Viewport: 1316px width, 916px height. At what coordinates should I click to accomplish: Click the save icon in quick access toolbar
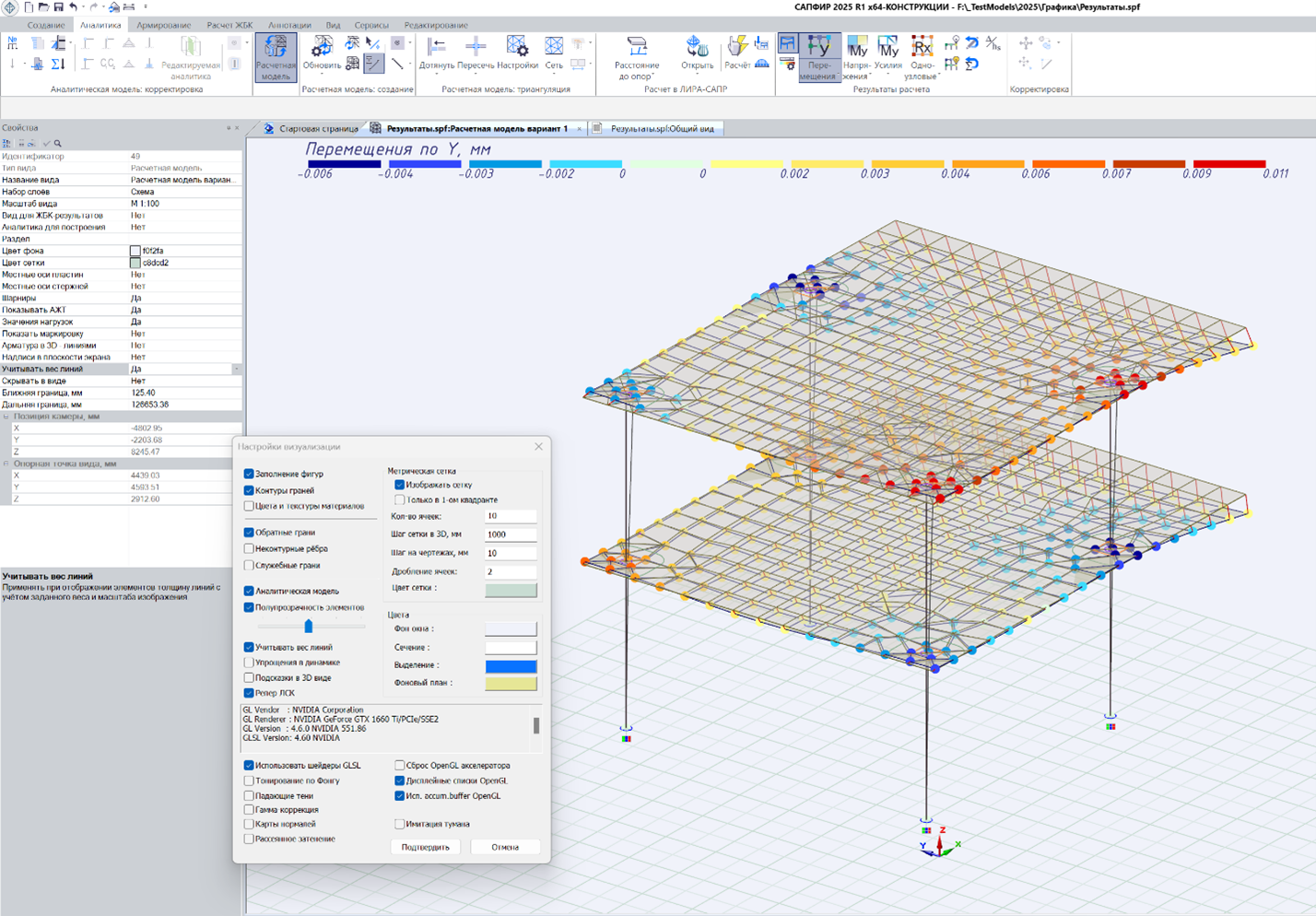point(58,7)
